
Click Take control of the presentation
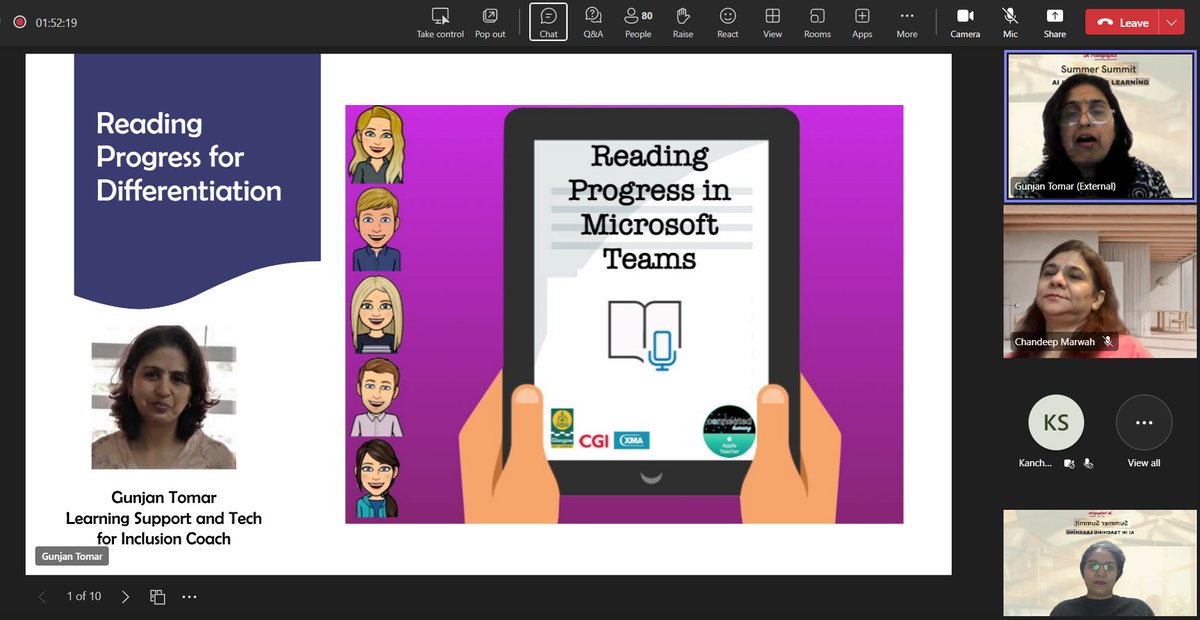pyautogui.click(x=440, y=22)
